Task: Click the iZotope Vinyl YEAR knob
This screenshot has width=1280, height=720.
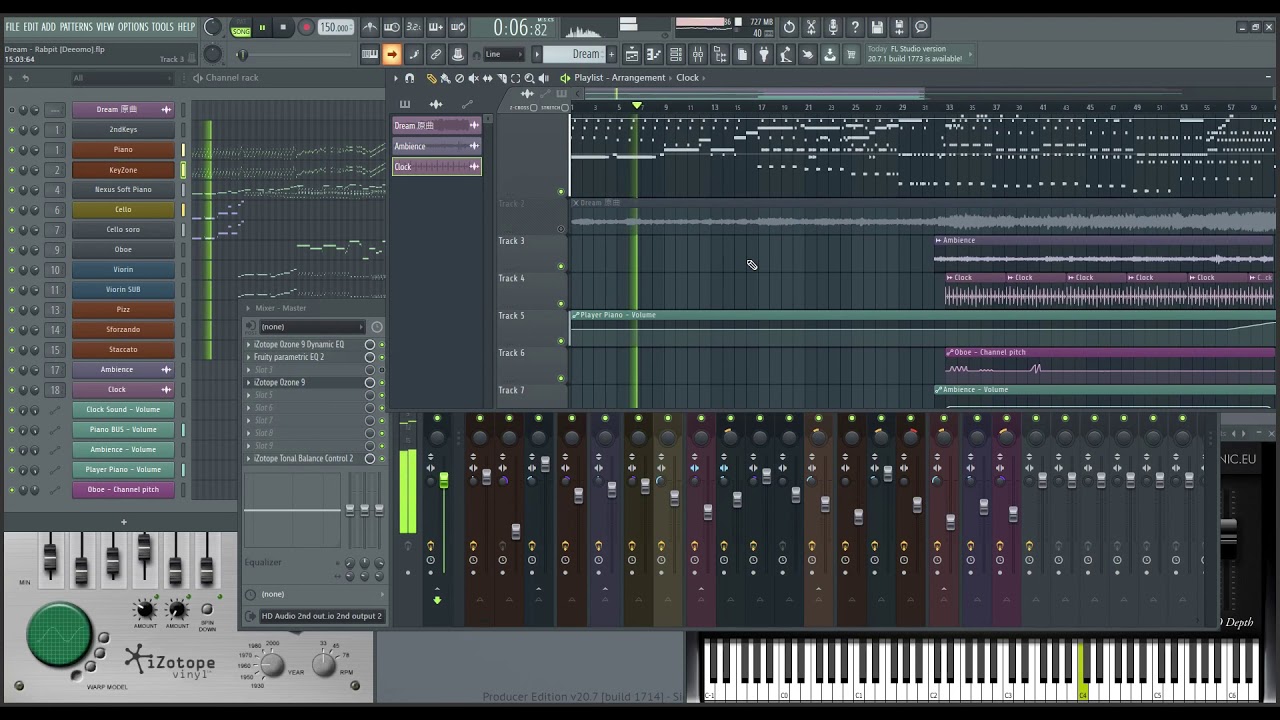Action: pyautogui.click(x=271, y=664)
